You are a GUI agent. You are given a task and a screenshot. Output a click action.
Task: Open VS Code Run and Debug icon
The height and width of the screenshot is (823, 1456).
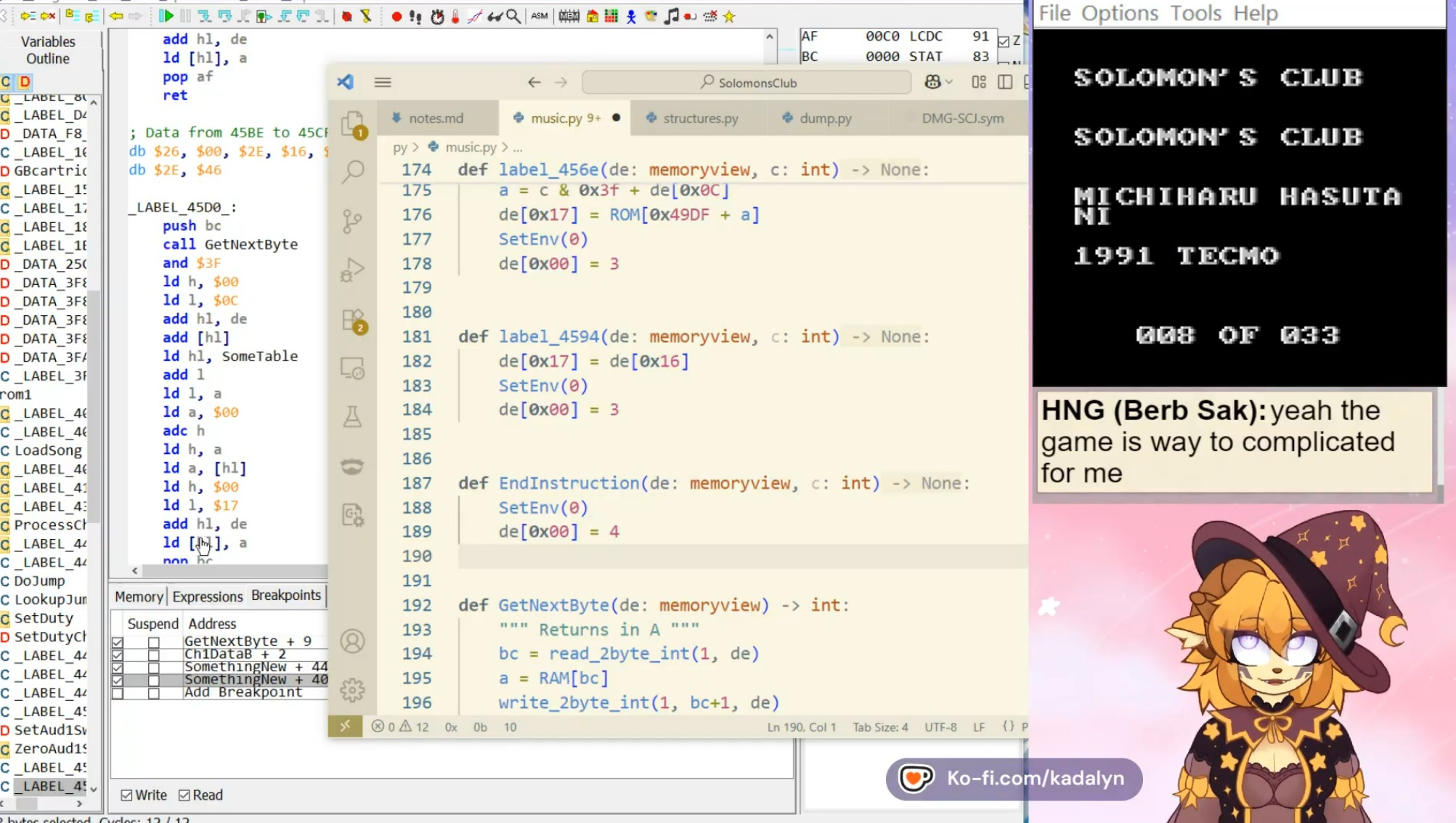[352, 269]
